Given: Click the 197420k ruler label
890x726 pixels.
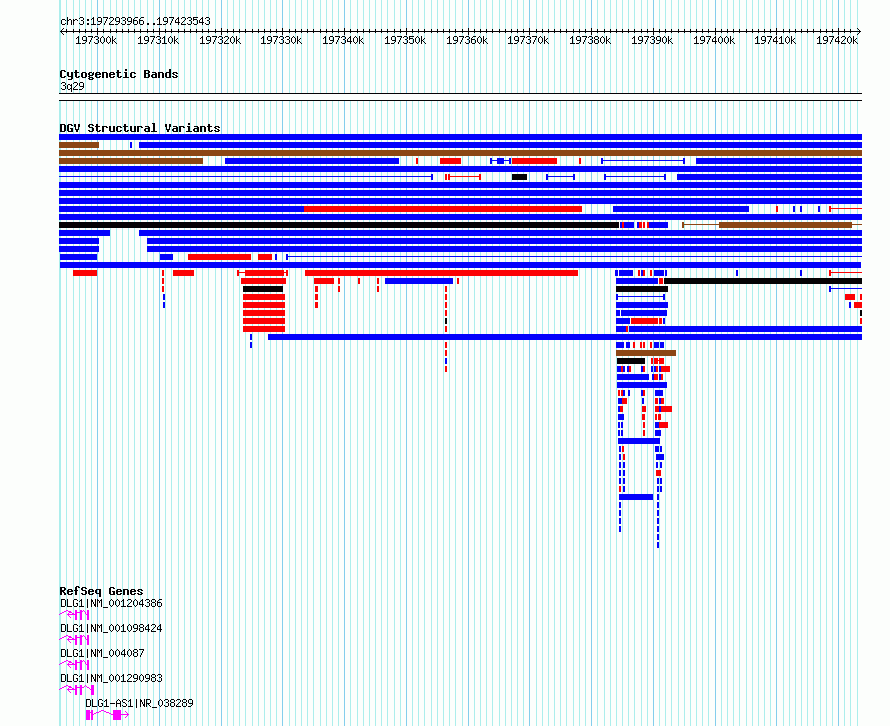Looking at the screenshot, I should pos(837,40).
